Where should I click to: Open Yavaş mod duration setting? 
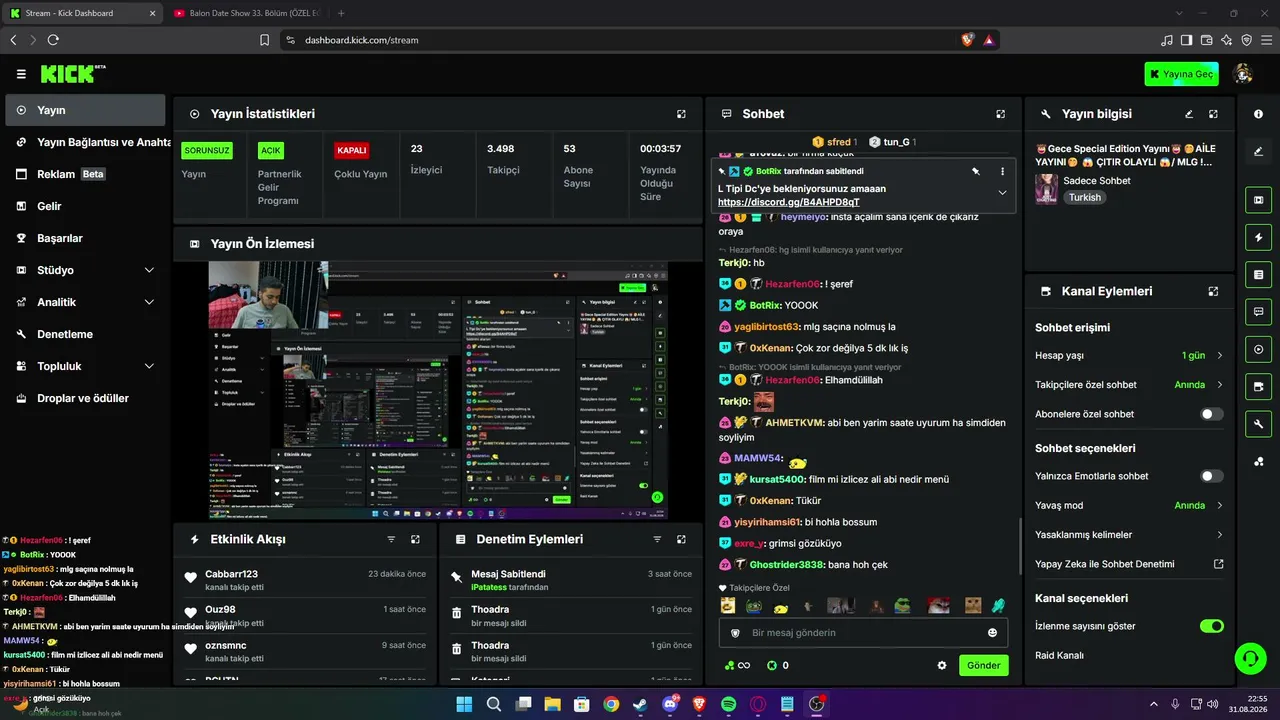1129,505
